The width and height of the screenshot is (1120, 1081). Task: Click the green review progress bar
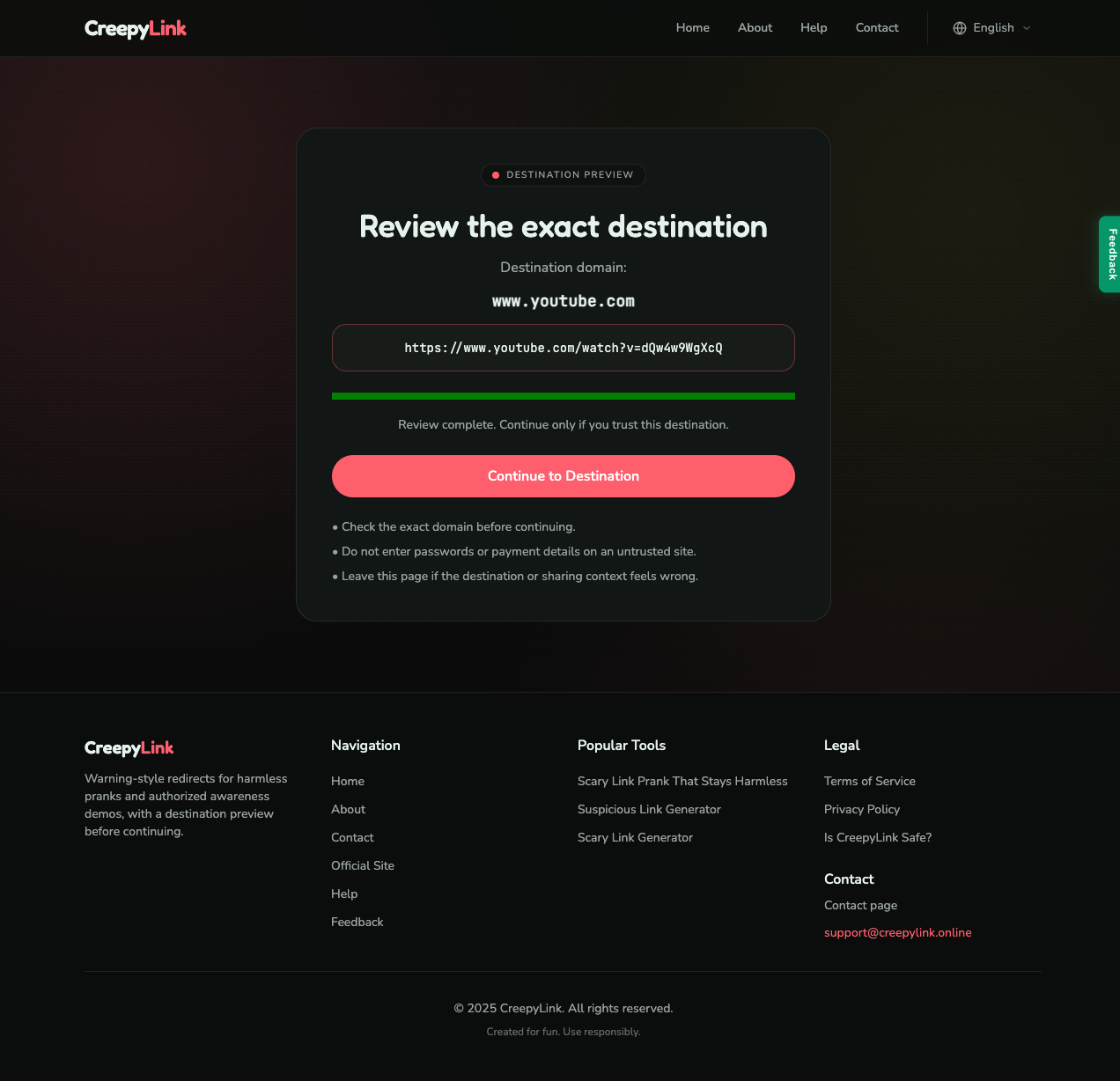pyautogui.click(x=564, y=396)
